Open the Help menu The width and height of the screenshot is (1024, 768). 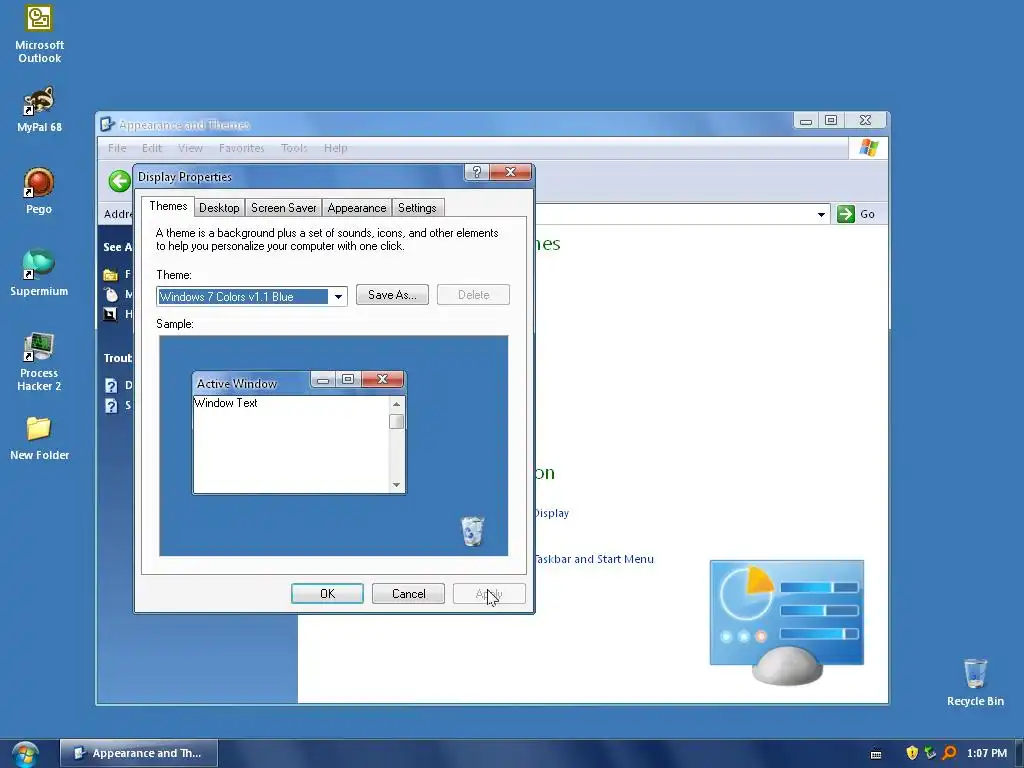coord(336,148)
